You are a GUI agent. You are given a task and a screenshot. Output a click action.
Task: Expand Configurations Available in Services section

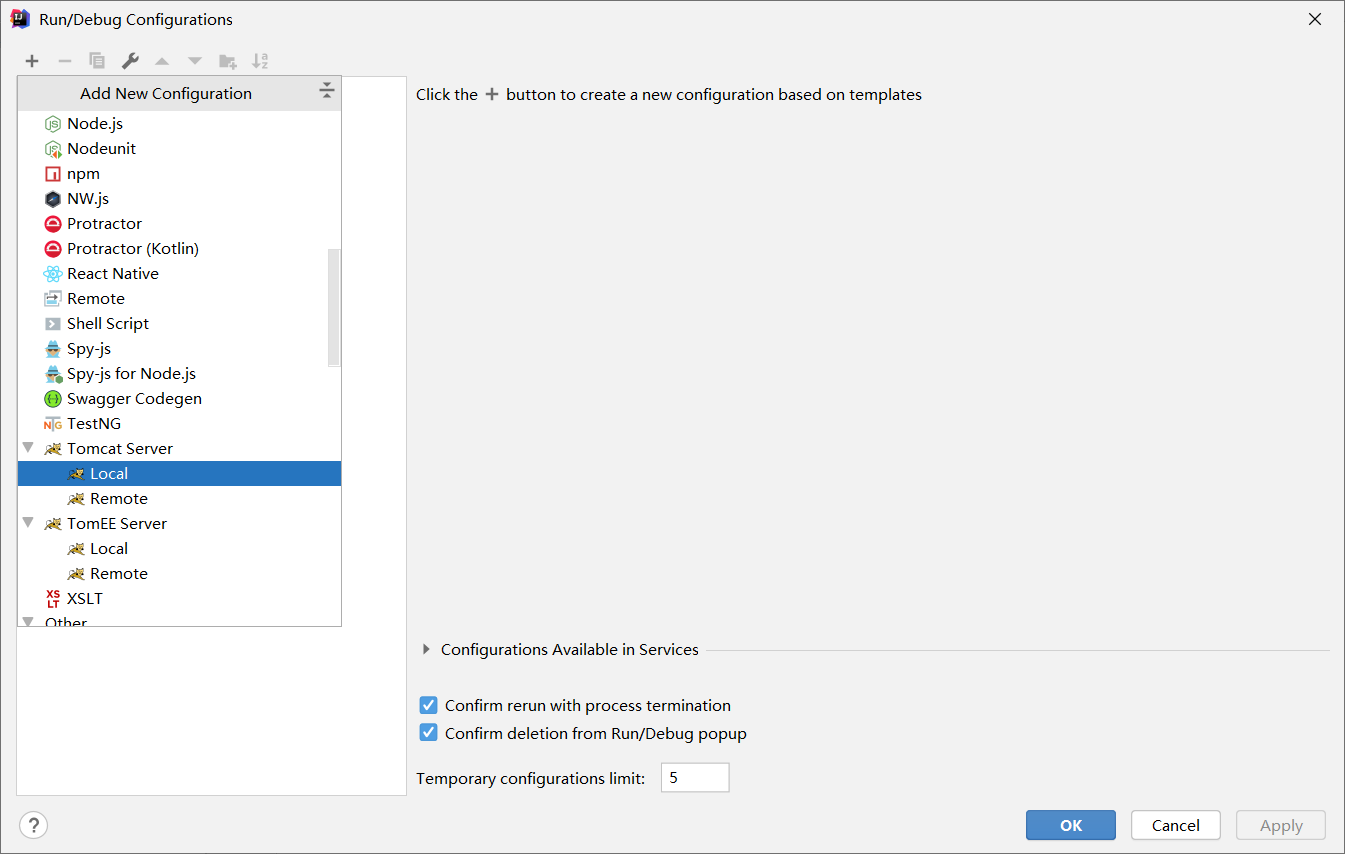click(427, 649)
